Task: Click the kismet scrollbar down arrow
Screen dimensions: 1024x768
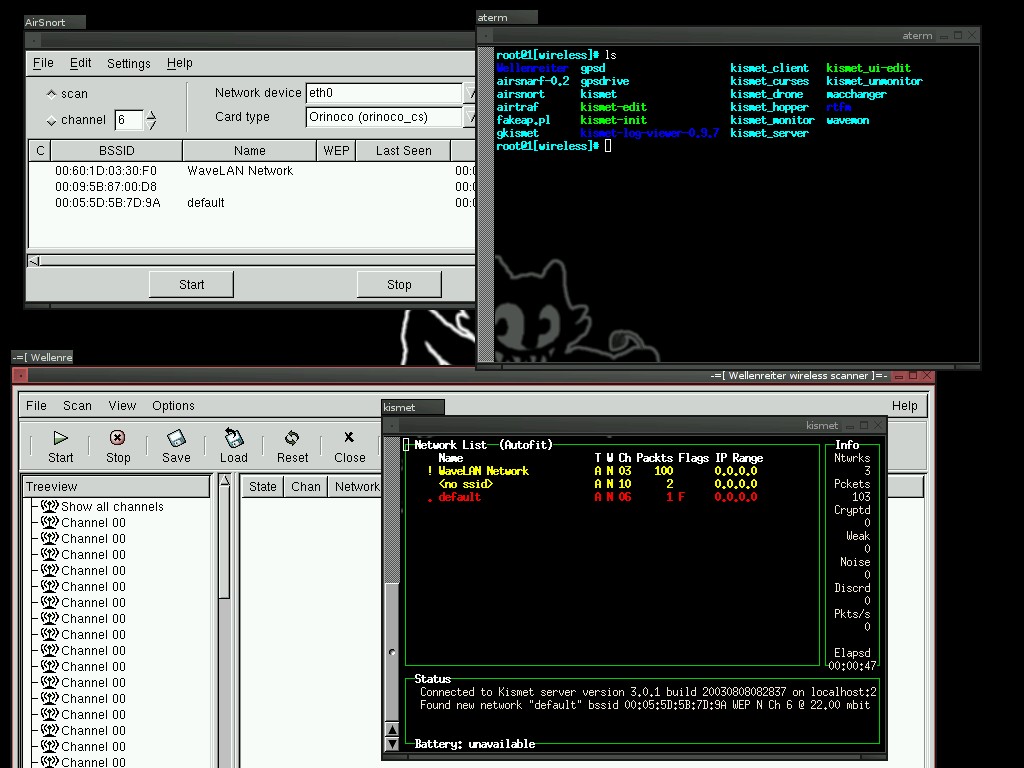Action: (392, 743)
